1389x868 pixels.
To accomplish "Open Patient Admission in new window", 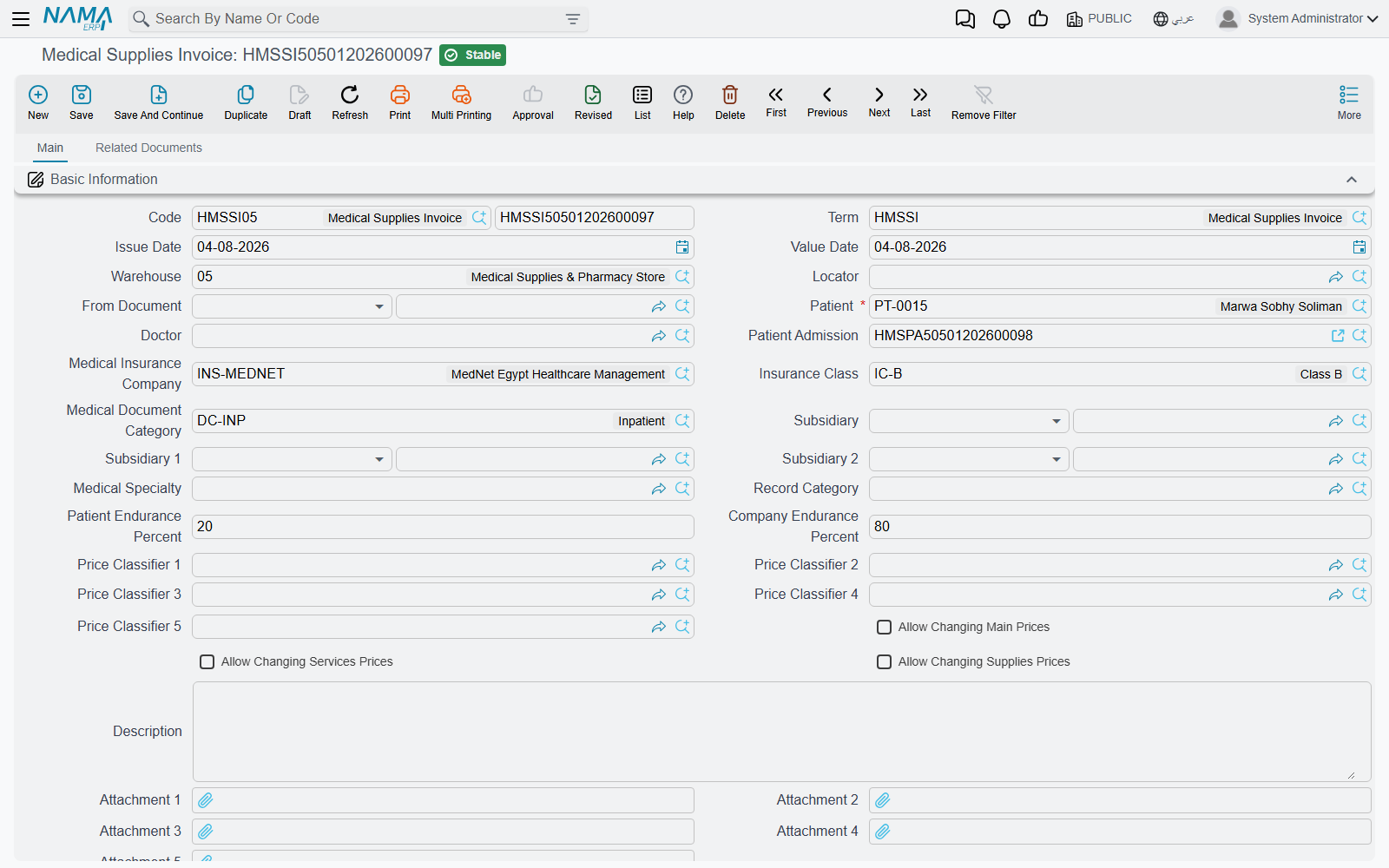I will pos(1338,336).
